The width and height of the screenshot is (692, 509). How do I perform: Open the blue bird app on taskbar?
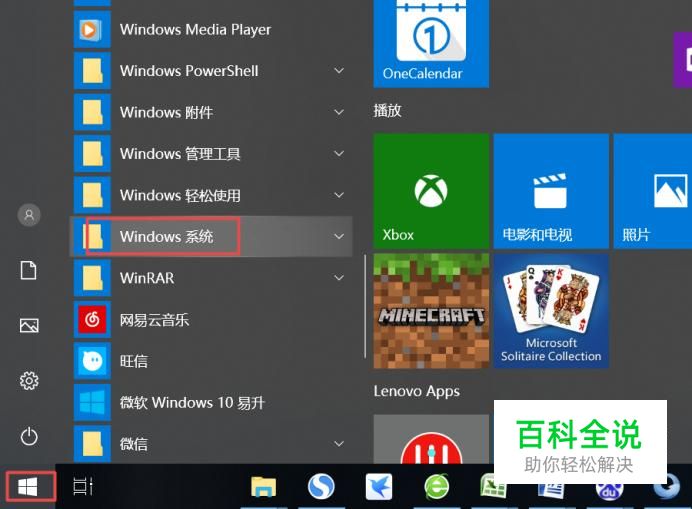tap(379, 487)
